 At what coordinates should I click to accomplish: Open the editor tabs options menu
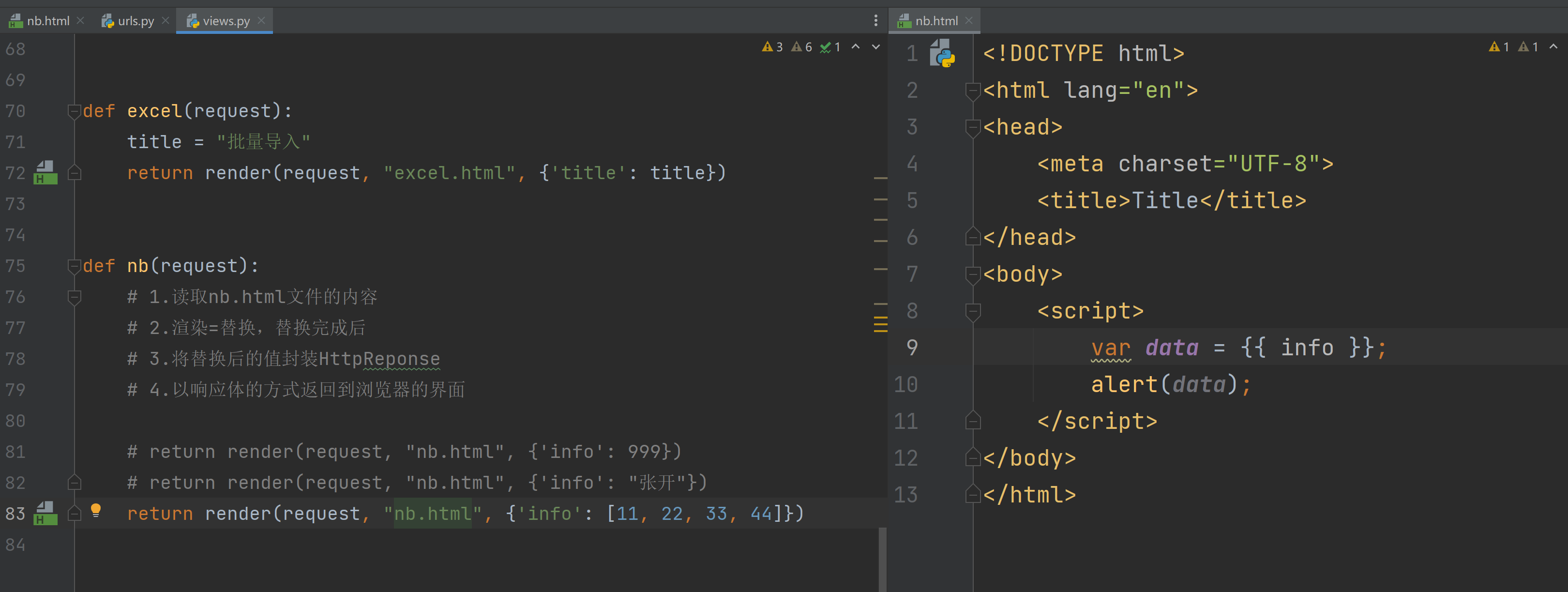pyautogui.click(x=876, y=21)
